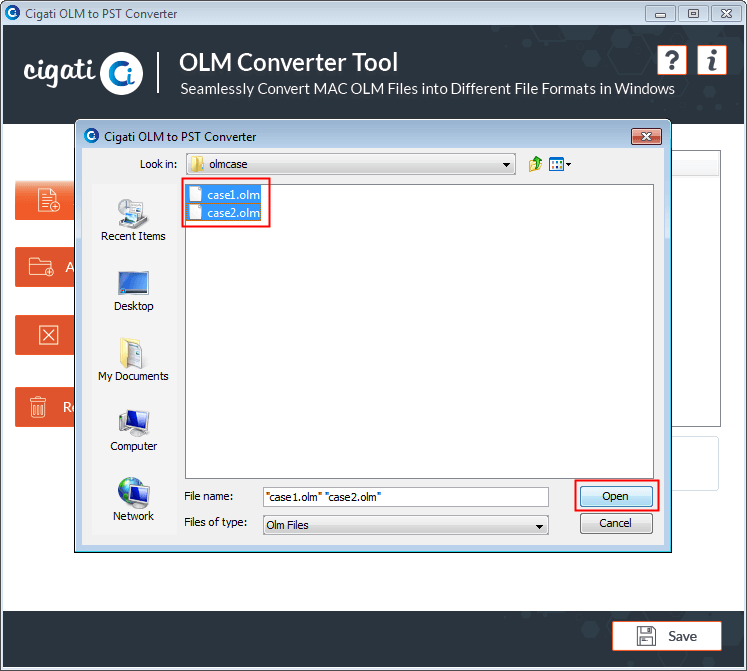The width and height of the screenshot is (747, 671).
Task: Select the case2.olm file
Action: point(224,213)
